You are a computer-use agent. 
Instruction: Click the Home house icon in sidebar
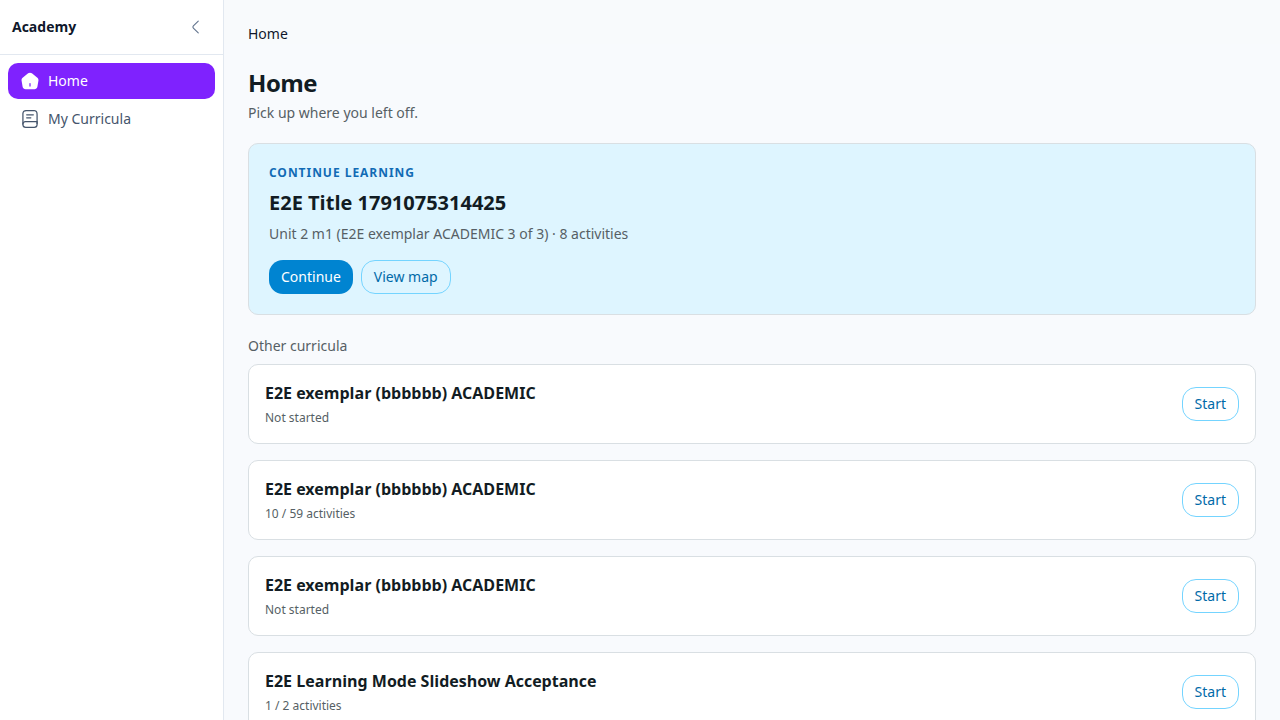(x=30, y=81)
